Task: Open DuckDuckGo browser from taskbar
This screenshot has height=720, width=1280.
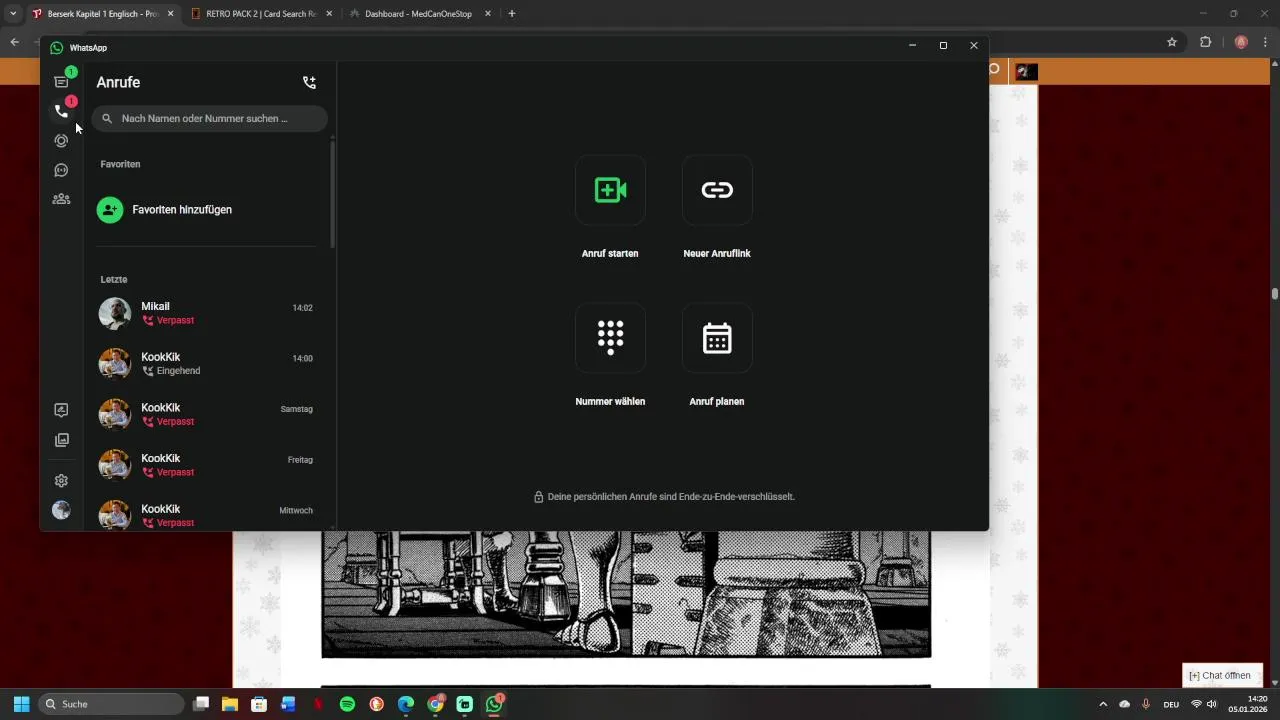Action: point(376,704)
